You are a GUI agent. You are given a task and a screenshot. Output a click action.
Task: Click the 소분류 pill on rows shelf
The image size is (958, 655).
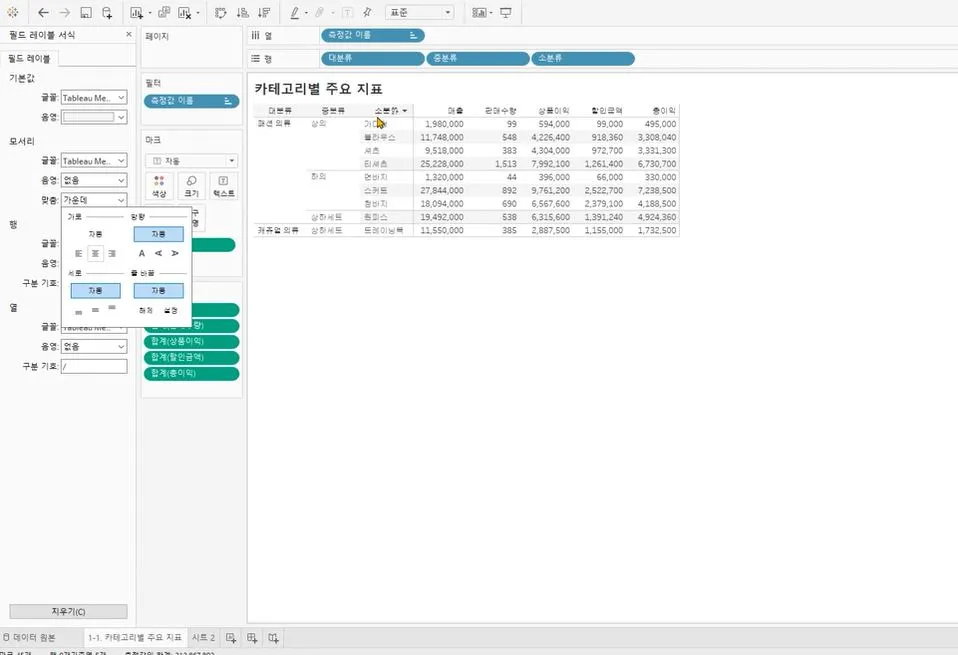[x=583, y=59]
